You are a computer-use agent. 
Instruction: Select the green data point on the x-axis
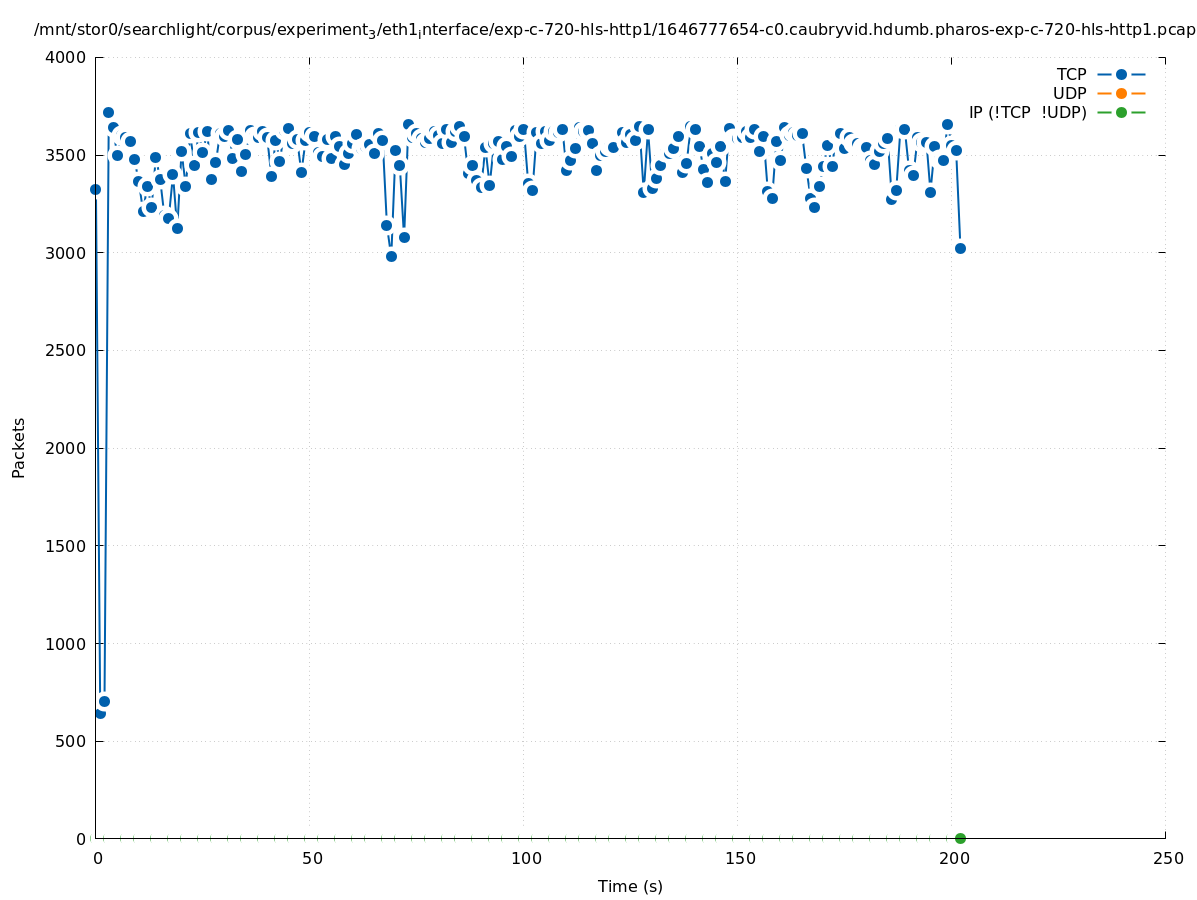(960, 838)
